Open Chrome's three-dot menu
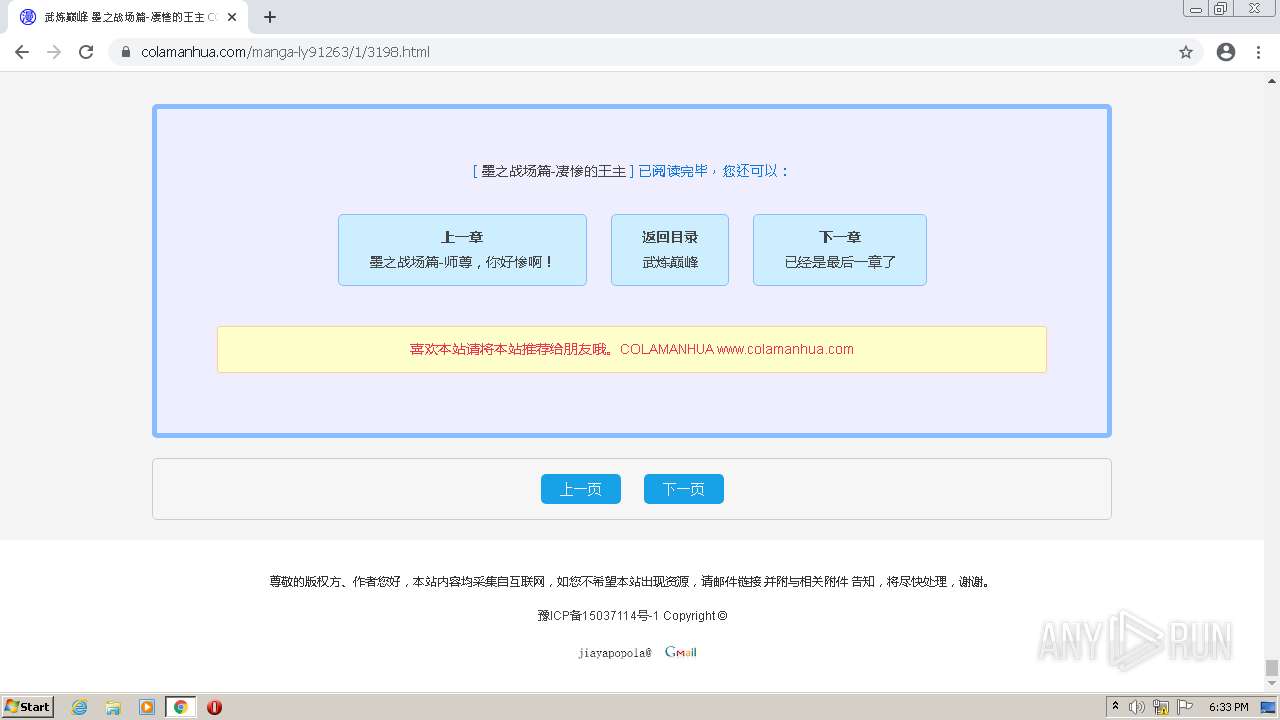 click(x=1258, y=52)
